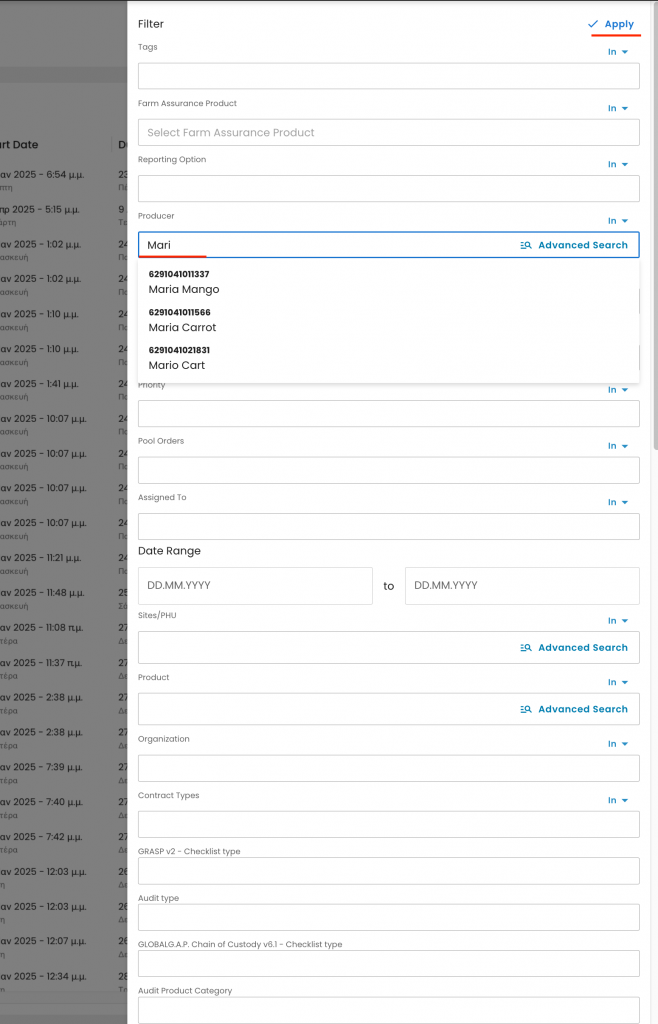Expand the Pool Orders 'In' dropdown
Viewport: 658px width, 1024px height.
[x=618, y=446]
